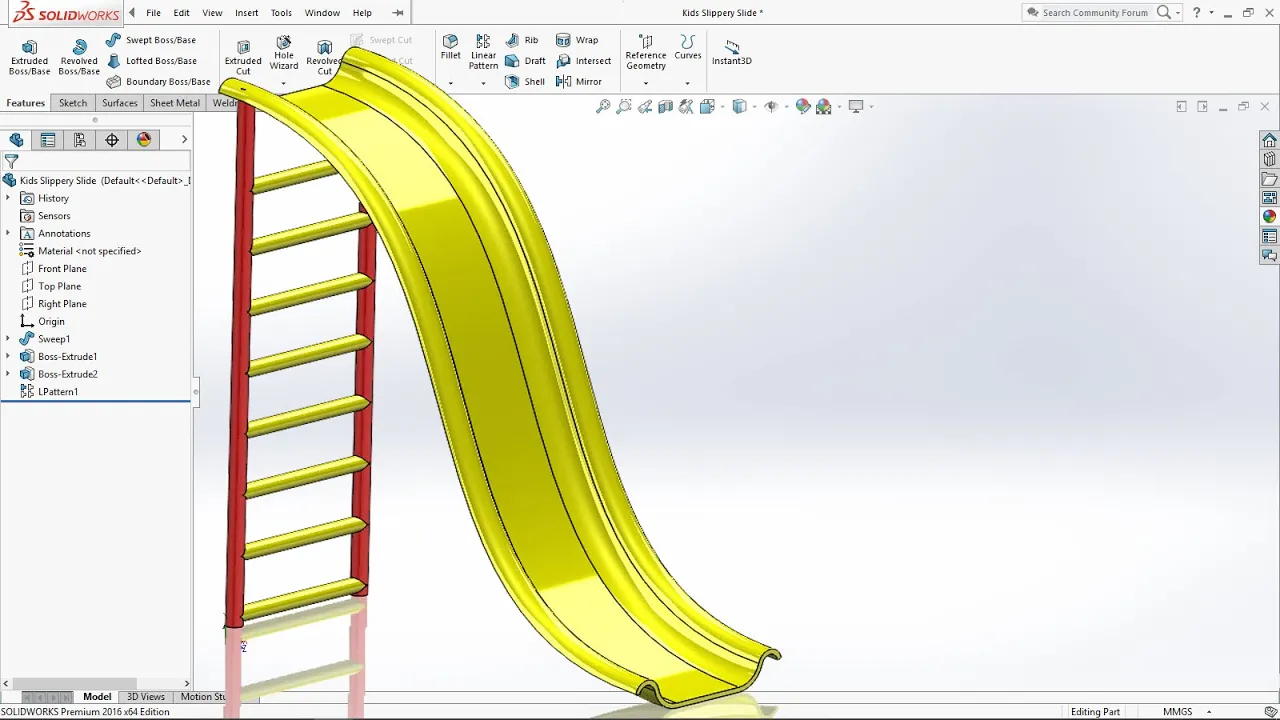Open the Tools menu
Screen dimensions: 1280x720
tap(281, 13)
